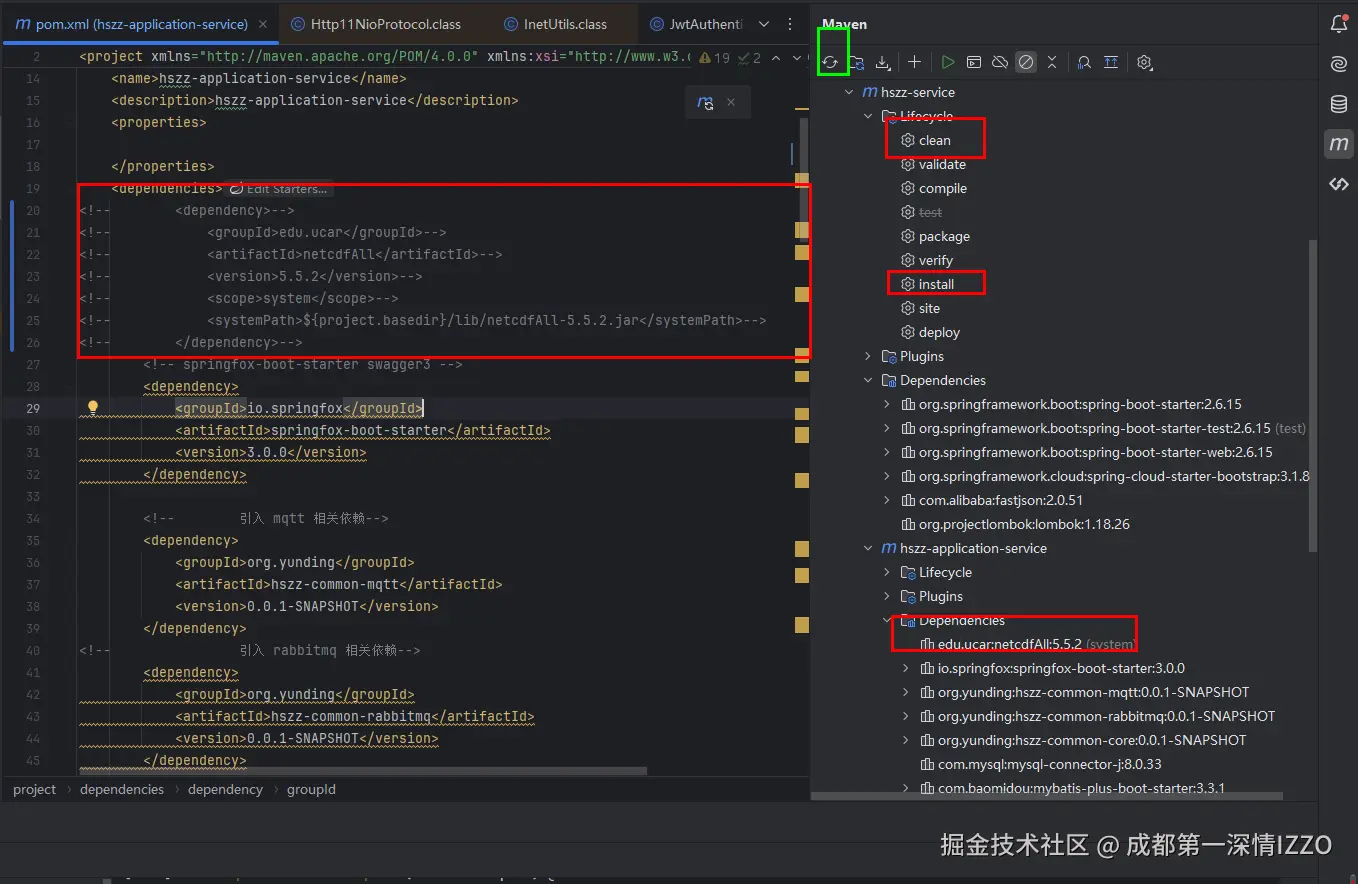Toggle Maven tool window sidebar icon

[x=1338, y=144]
